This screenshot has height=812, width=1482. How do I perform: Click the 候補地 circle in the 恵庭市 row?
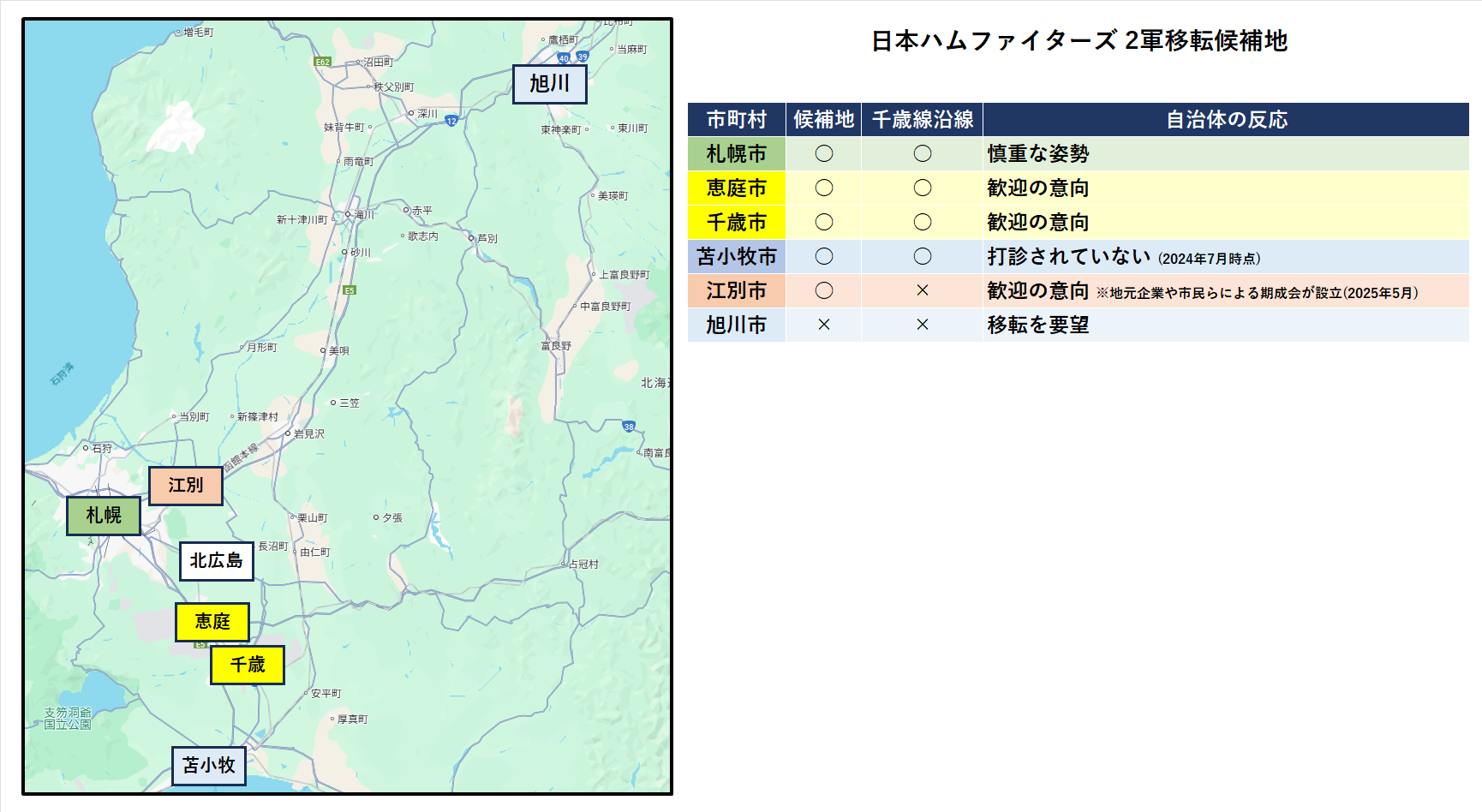[824, 188]
